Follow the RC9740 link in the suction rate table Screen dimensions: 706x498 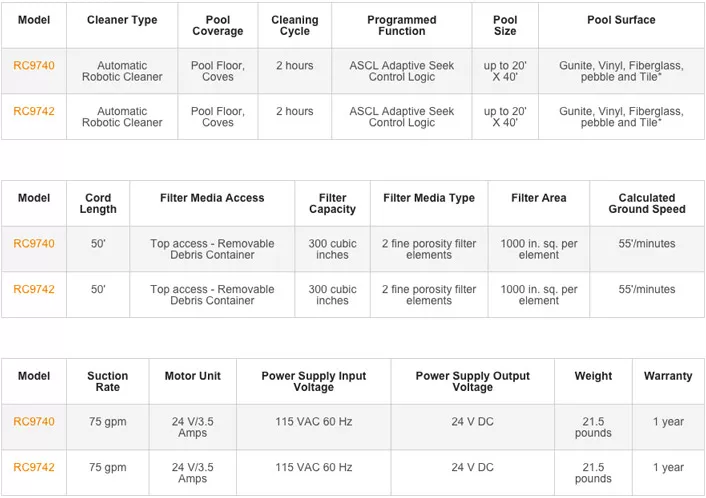click(34, 421)
